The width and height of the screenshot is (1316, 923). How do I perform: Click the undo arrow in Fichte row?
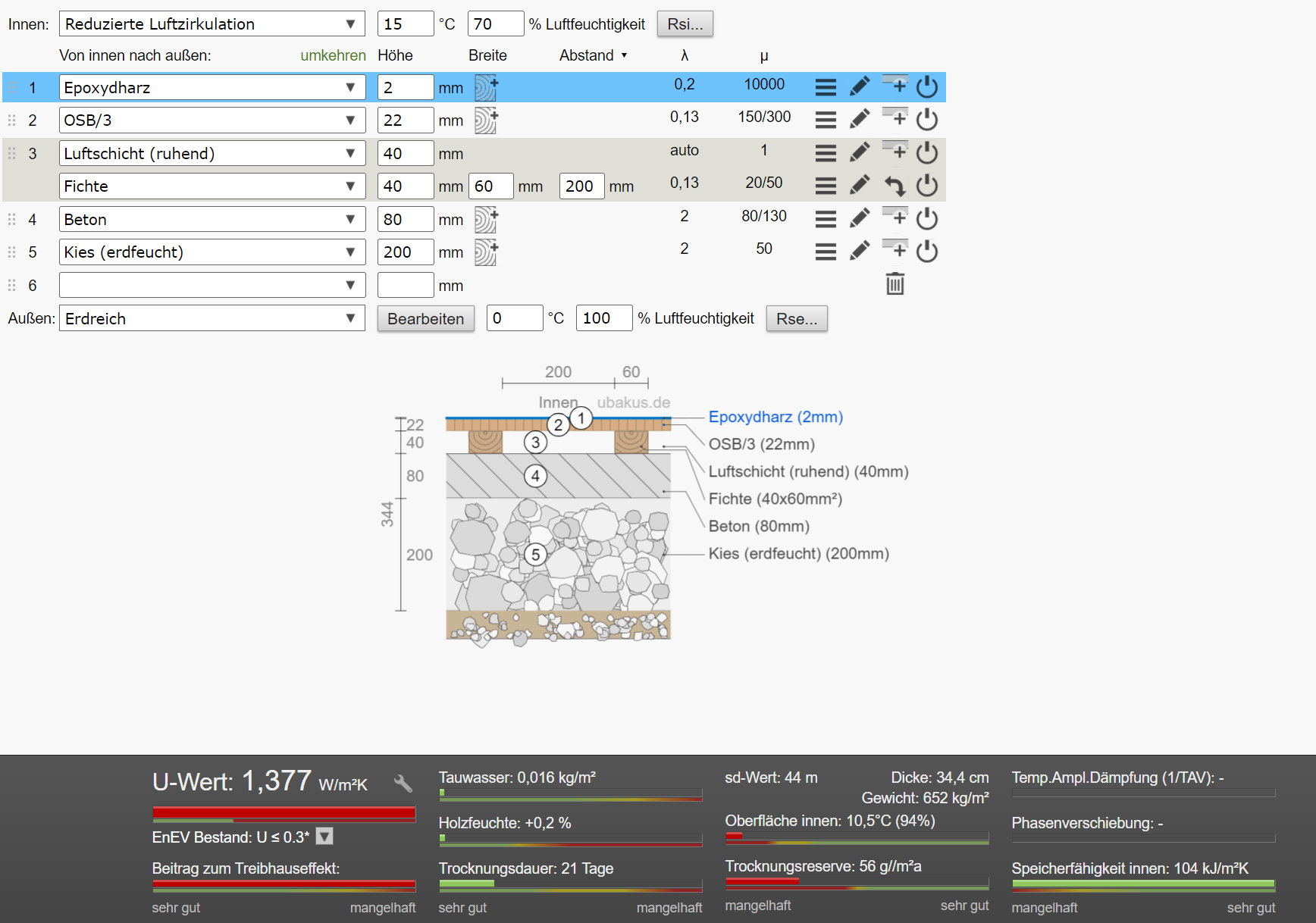point(895,186)
